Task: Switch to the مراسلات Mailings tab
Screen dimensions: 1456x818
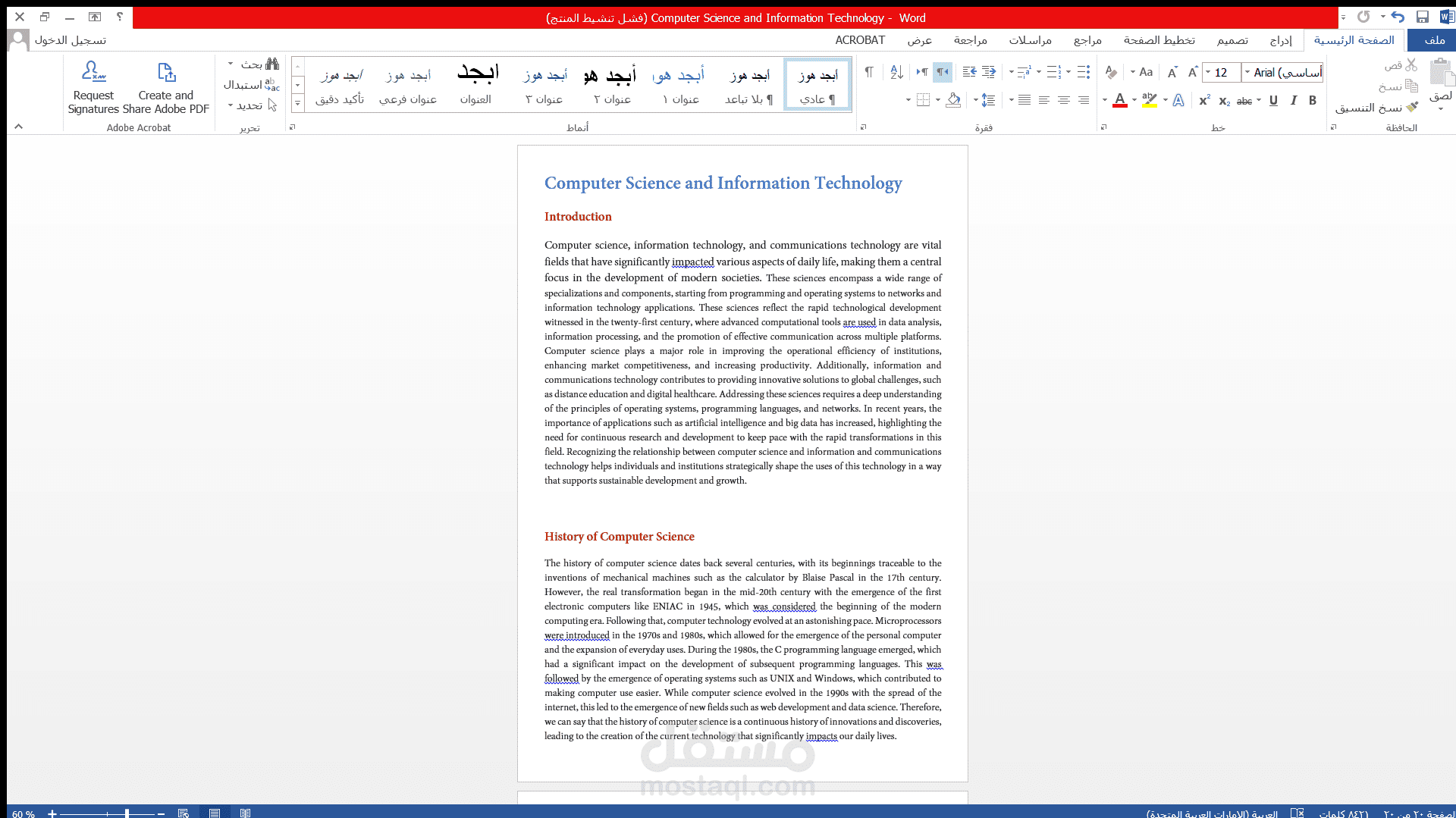Action: point(1030,40)
